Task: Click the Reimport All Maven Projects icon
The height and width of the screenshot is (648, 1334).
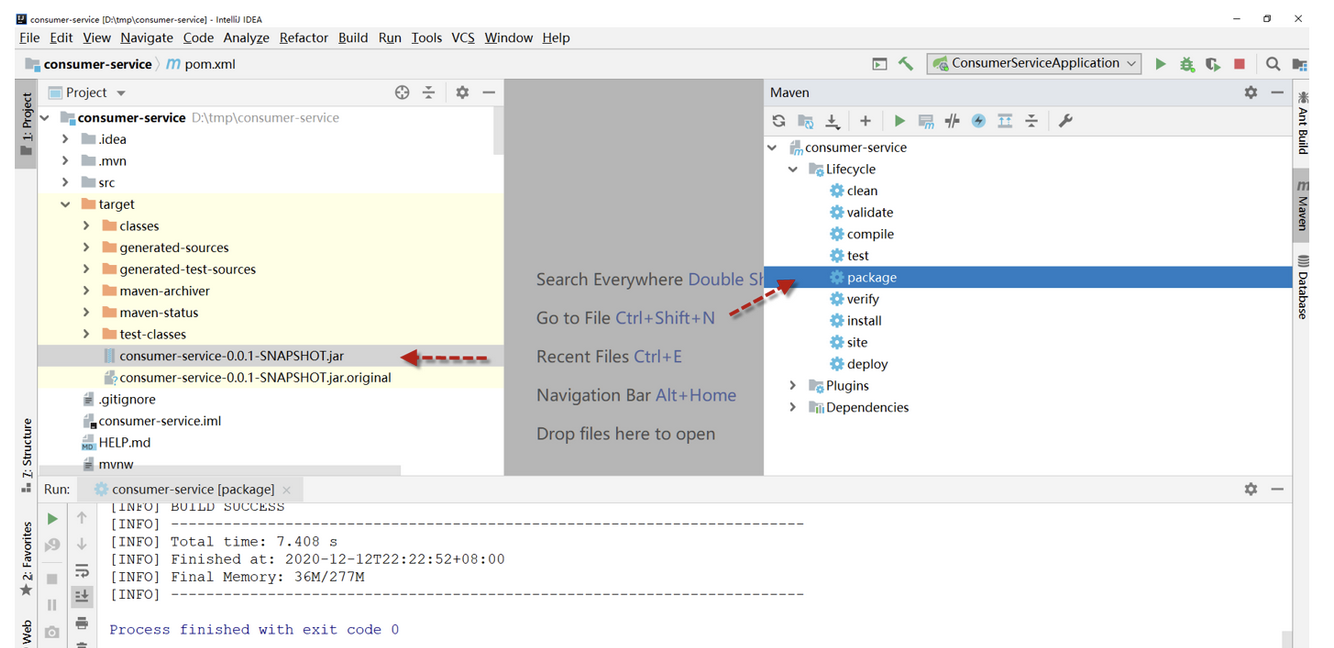Action: [x=779, y=121]
